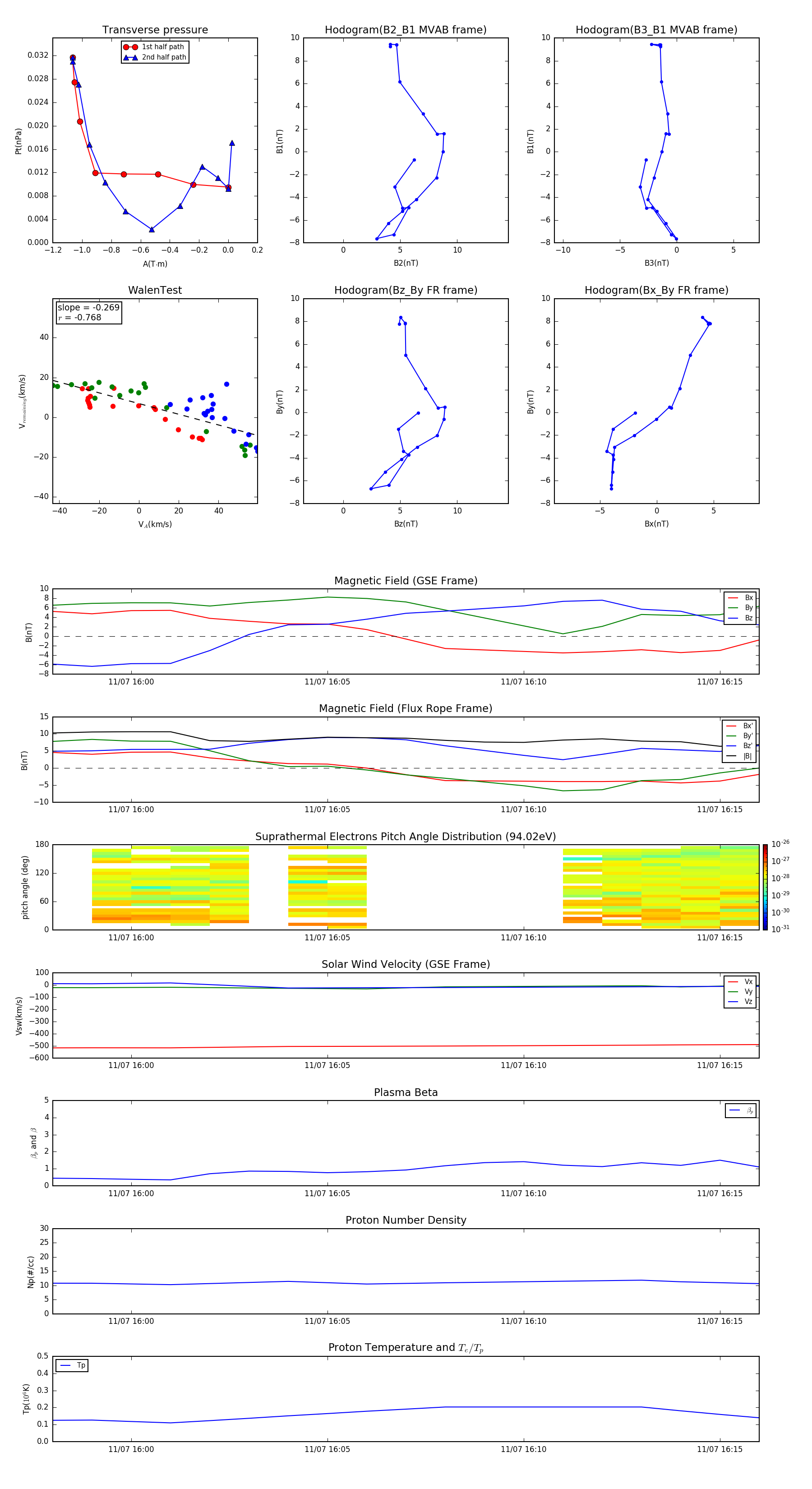Click the '10^-26' color bar label
The image size is (812, 1489).
780,844
